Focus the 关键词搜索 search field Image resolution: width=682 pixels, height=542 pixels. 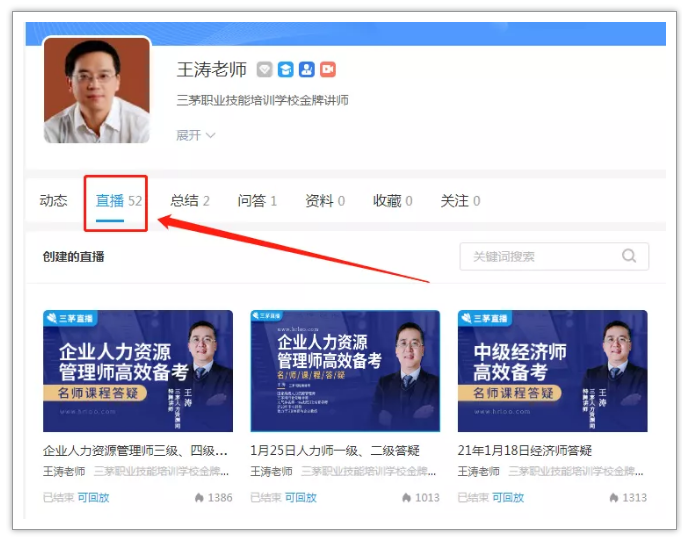[x=554, y=256]
